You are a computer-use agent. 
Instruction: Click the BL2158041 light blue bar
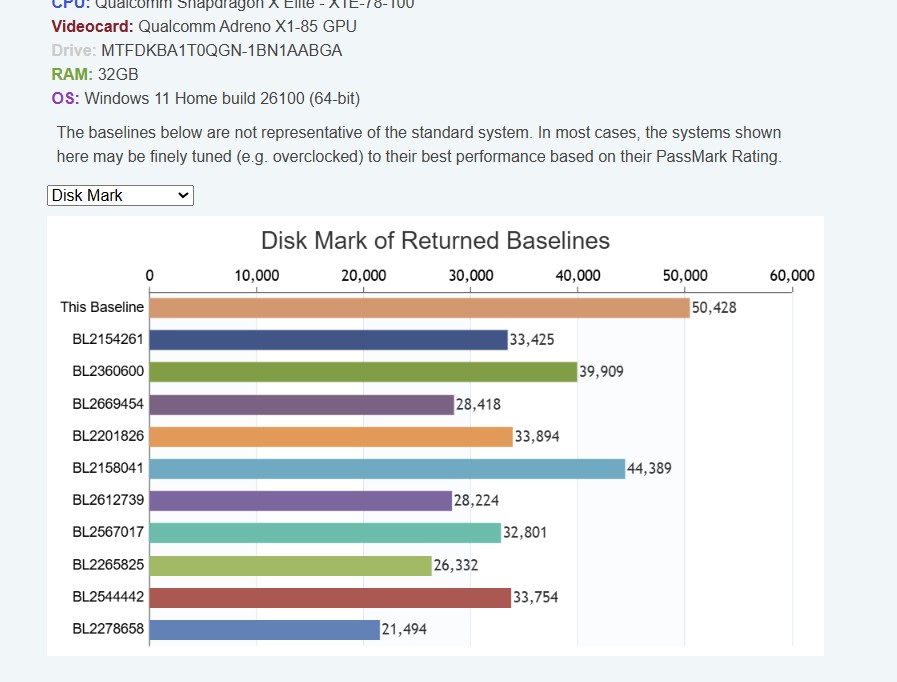pos(387,469)
